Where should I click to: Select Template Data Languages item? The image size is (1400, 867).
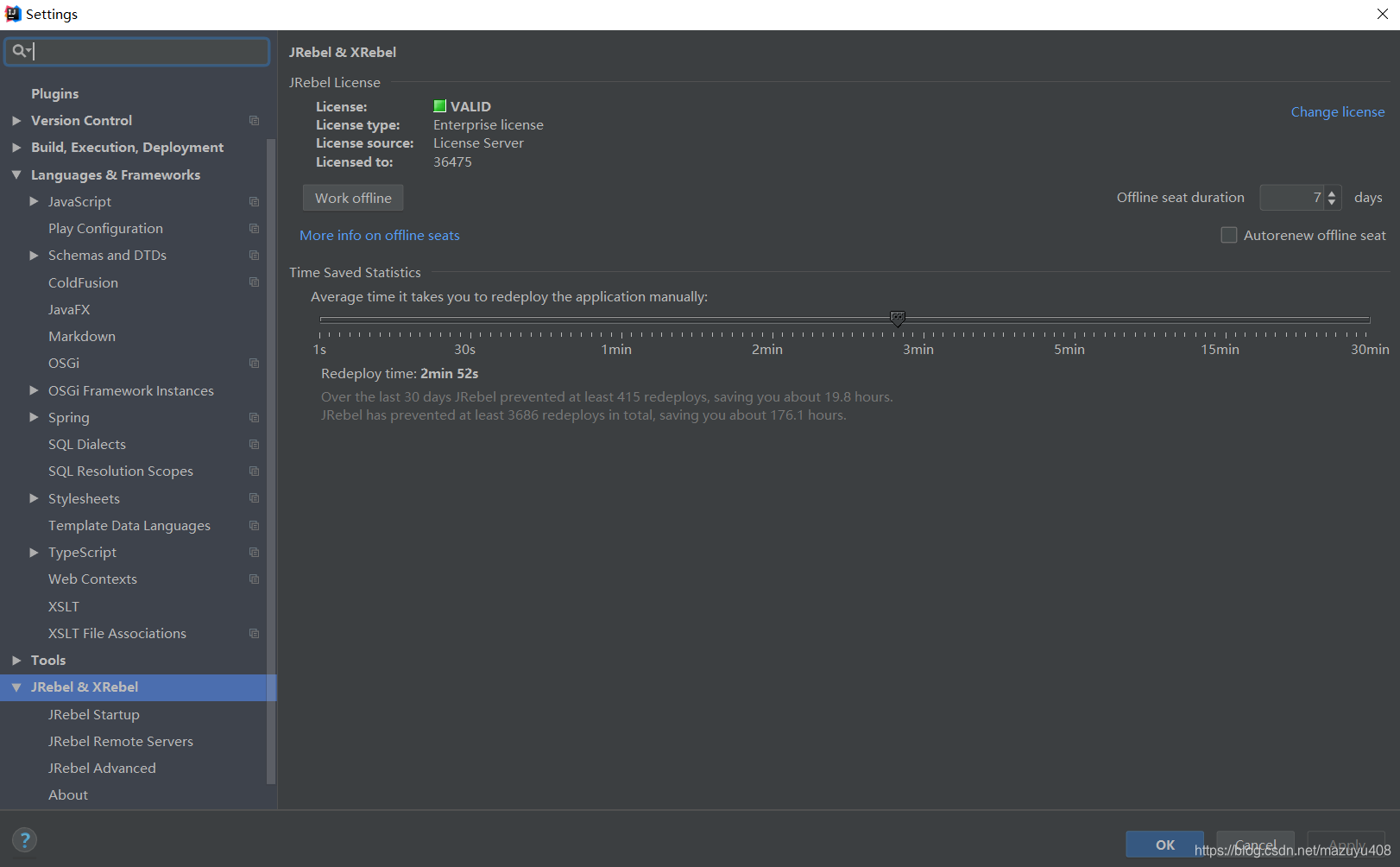click(129, 525)
